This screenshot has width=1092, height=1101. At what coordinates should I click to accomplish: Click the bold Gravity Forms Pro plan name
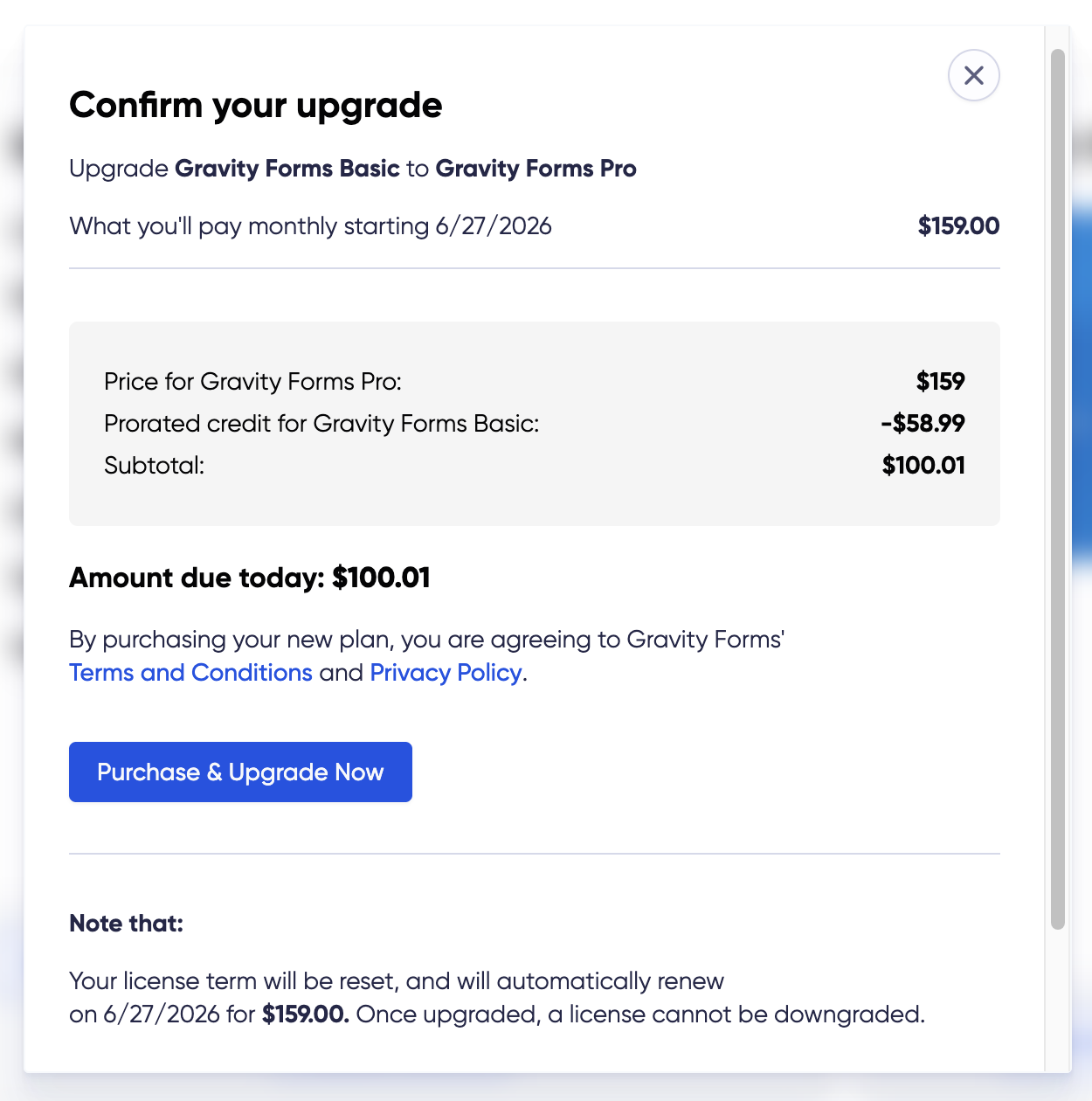(536, 169)
